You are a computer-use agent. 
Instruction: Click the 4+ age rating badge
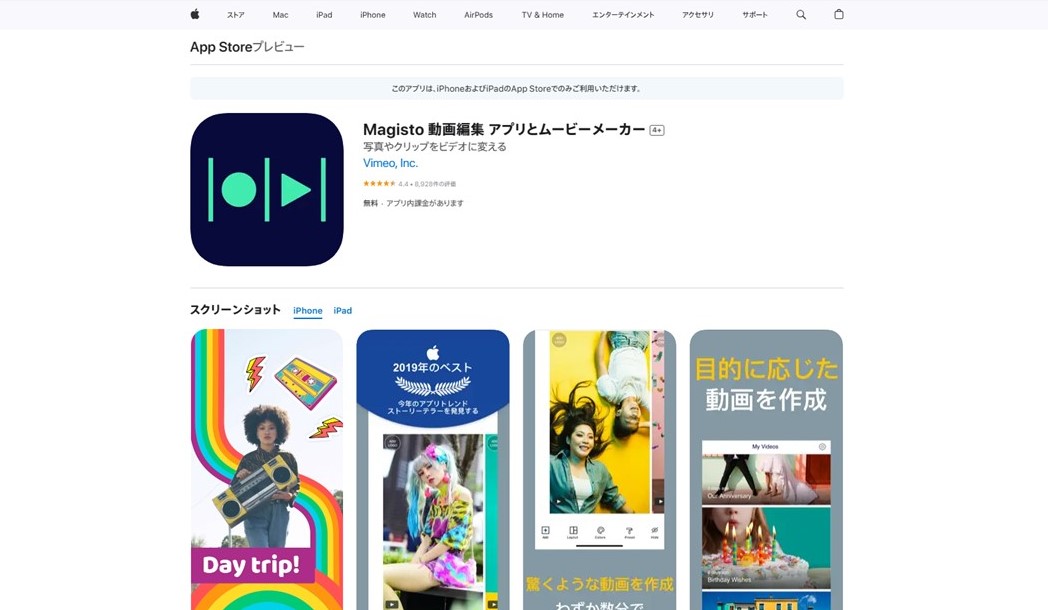(x=657, y=130)
